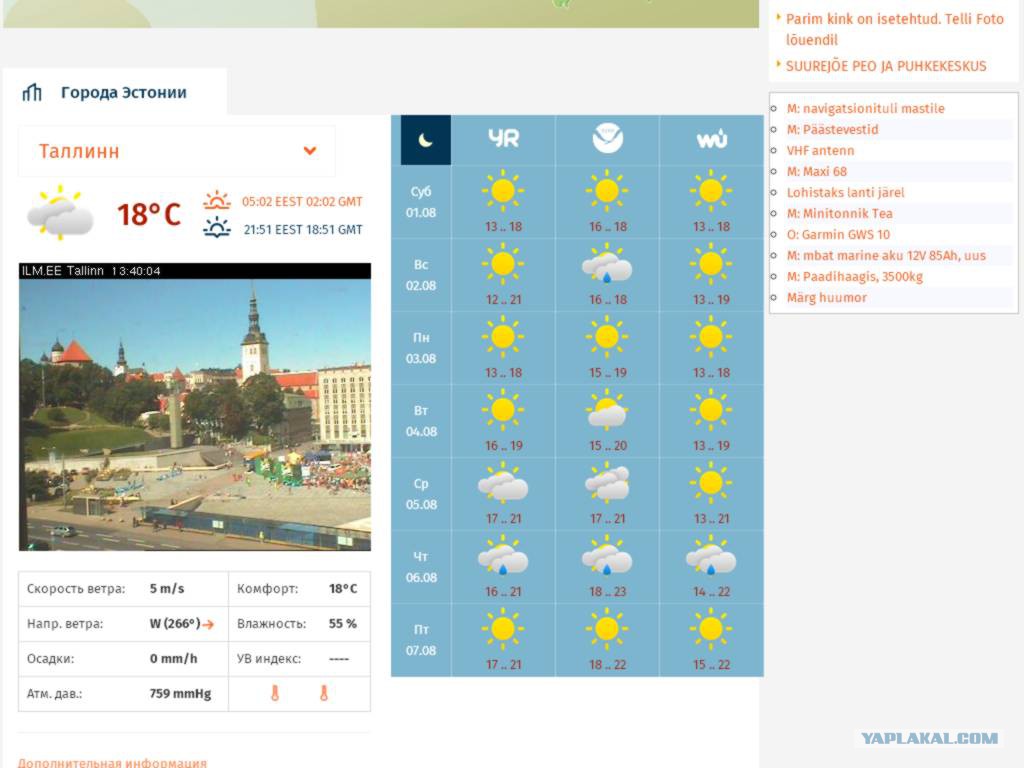
Task: Click the NOAA partly cloudy icon for Вт 04.08
Action: [x=607, y=410]
